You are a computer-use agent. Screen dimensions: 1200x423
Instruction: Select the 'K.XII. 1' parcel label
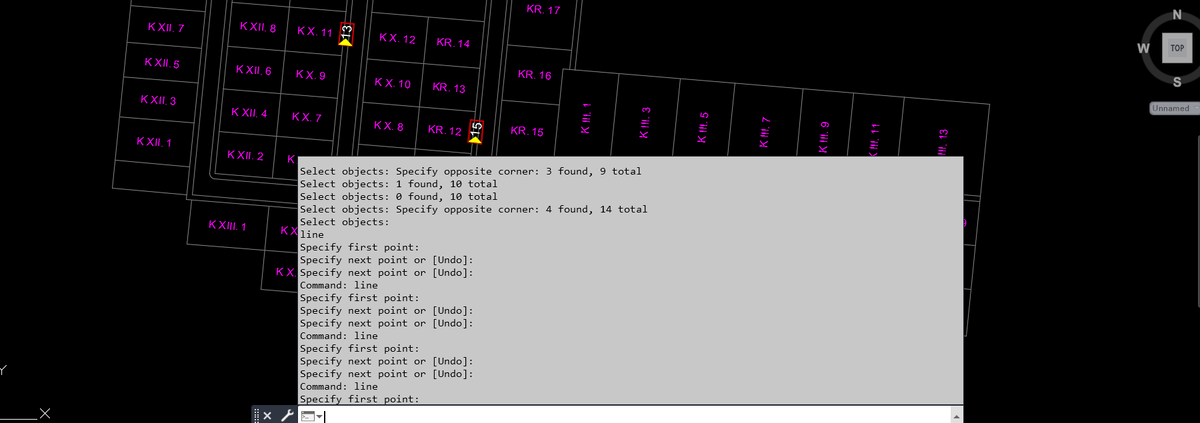point(154,143)
